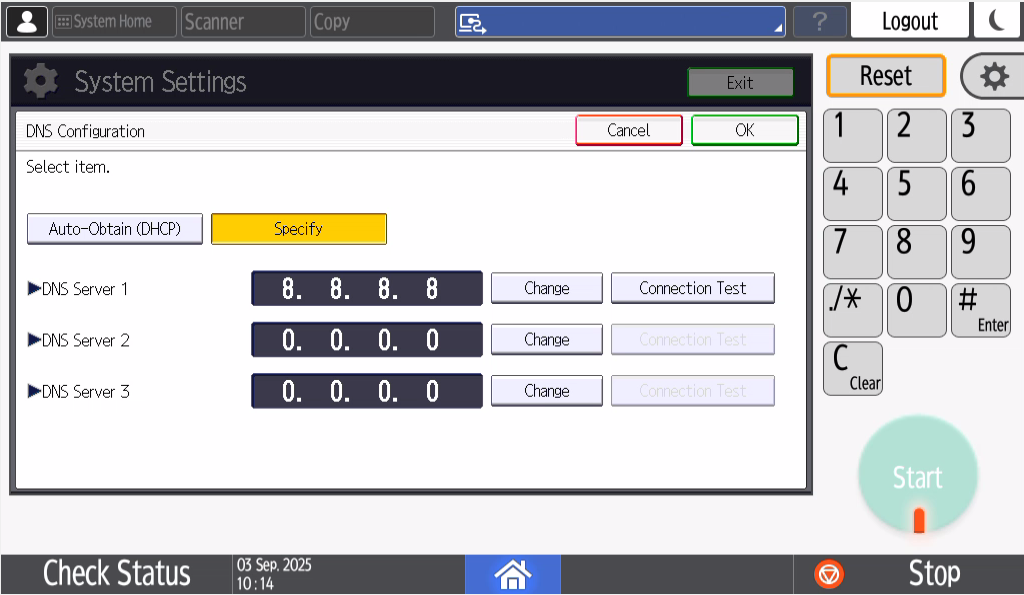1024x595 pixels.
Task: Go to Home screen icon
Action: point(512,574)
